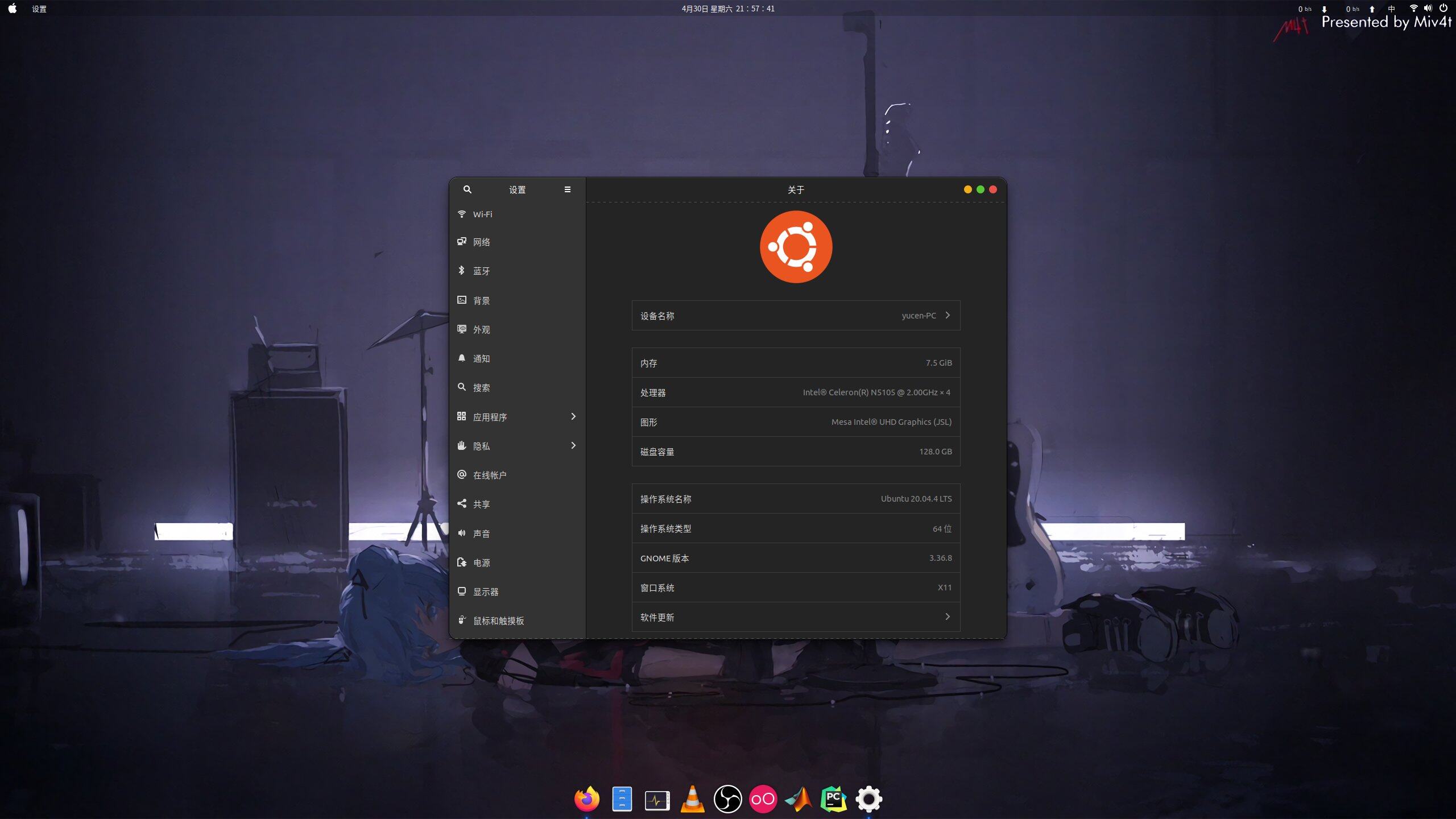Click the Intel Celeron N5105 processor value
Viewport: 1456px width, 819px height.
(x=876, y=392)
